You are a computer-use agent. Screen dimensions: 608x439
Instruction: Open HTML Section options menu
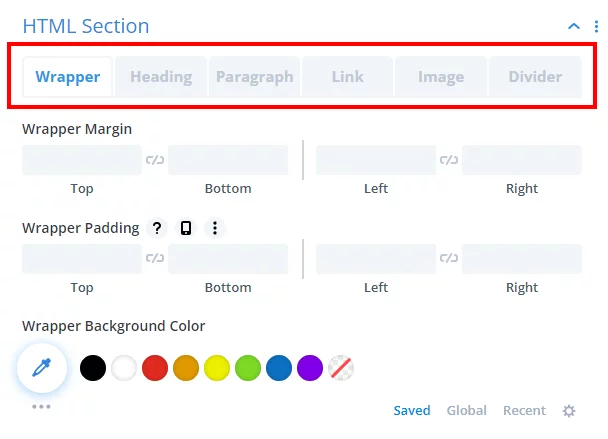[596, 26]
